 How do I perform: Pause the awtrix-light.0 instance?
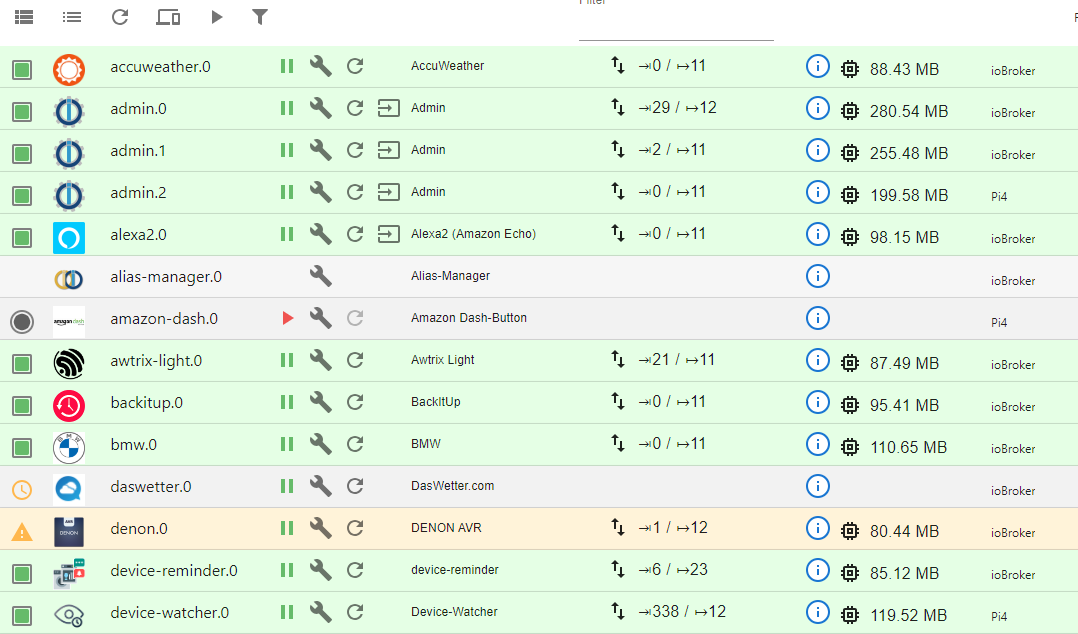[x=287, y=360]
